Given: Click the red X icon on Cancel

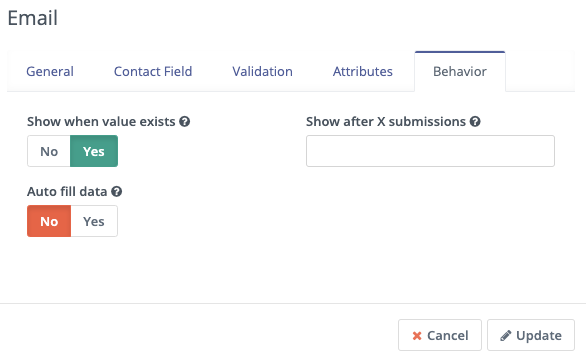Looking at the screenshot, I should click(x=417, y=336).
